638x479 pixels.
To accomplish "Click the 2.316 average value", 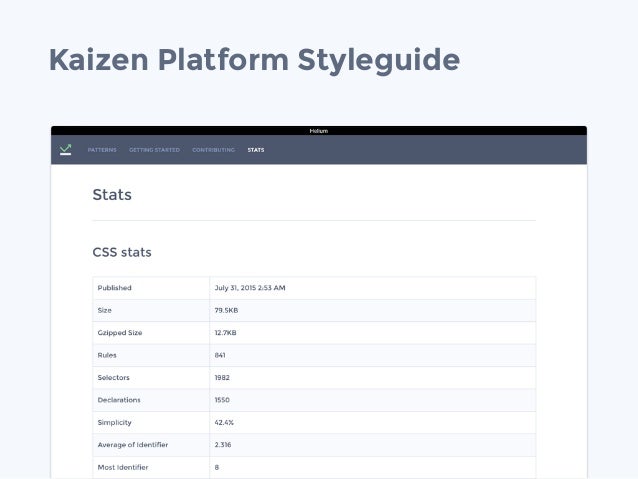I will (x=223, y=445).
